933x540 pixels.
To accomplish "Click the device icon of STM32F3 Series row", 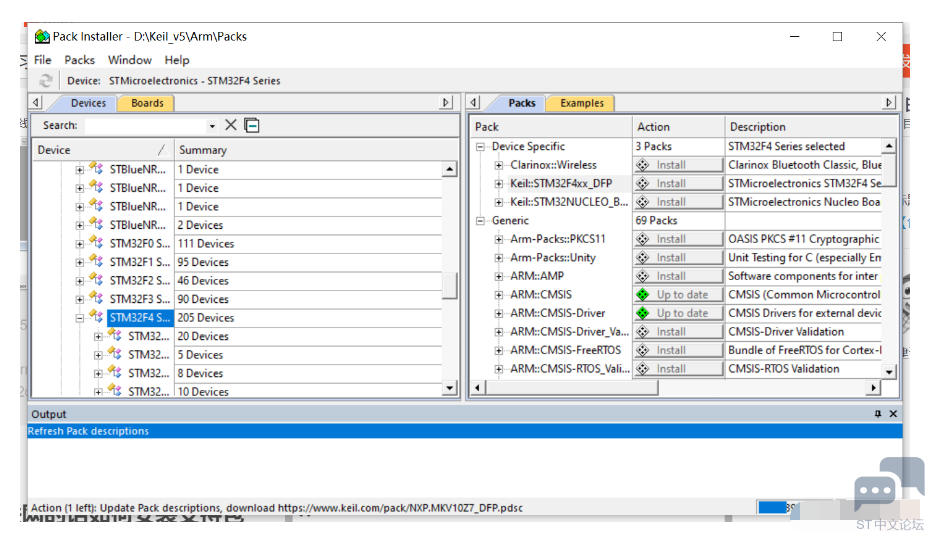I will click(96, 298).
